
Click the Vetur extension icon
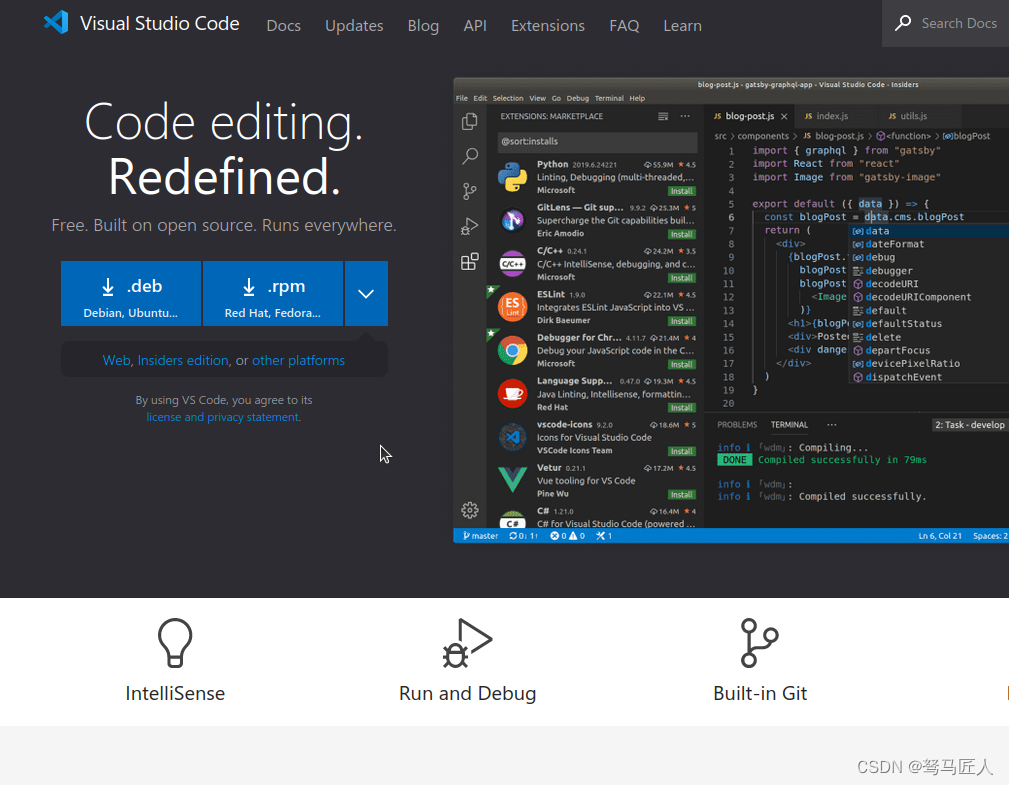click(x=512, y=480)
